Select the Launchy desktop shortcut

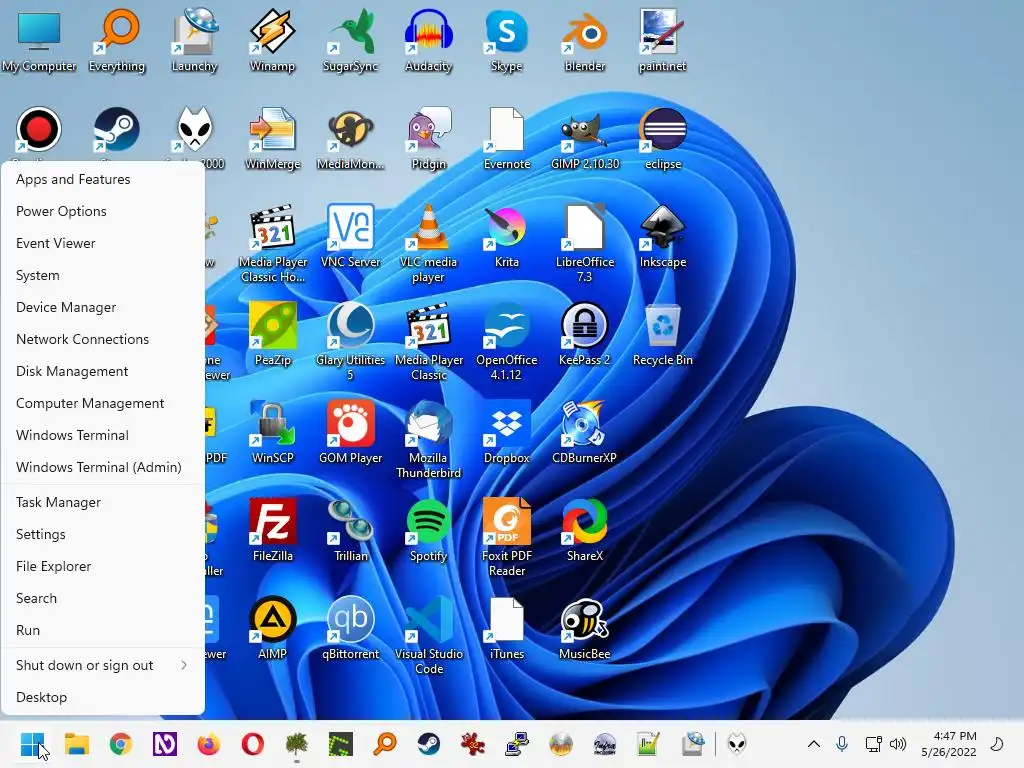(x=195, y=40)
